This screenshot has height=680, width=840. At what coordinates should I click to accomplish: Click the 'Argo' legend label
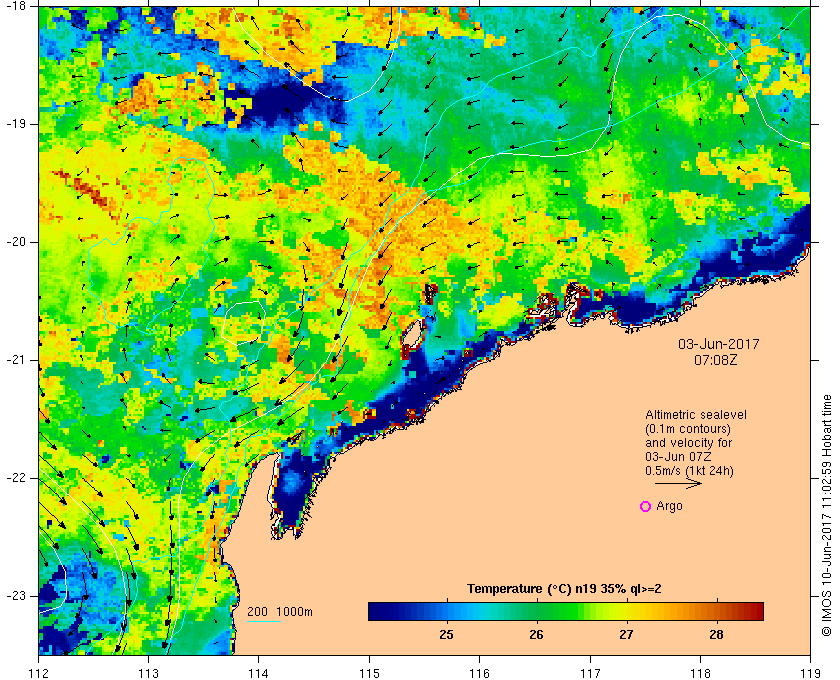tap(669, 506)
